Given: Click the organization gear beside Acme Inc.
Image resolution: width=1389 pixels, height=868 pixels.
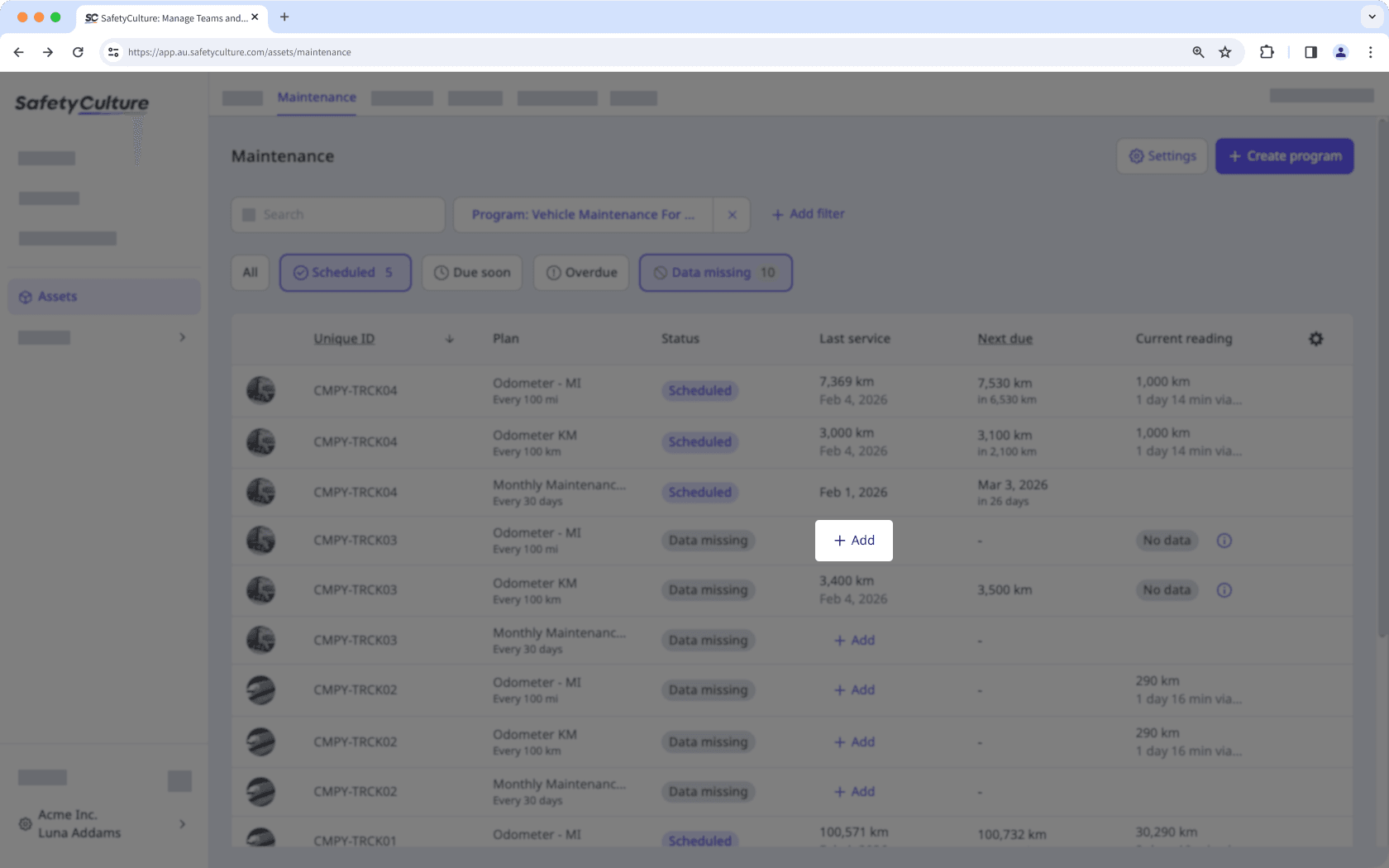Looking at the screenshot, I should pos(24,824).
